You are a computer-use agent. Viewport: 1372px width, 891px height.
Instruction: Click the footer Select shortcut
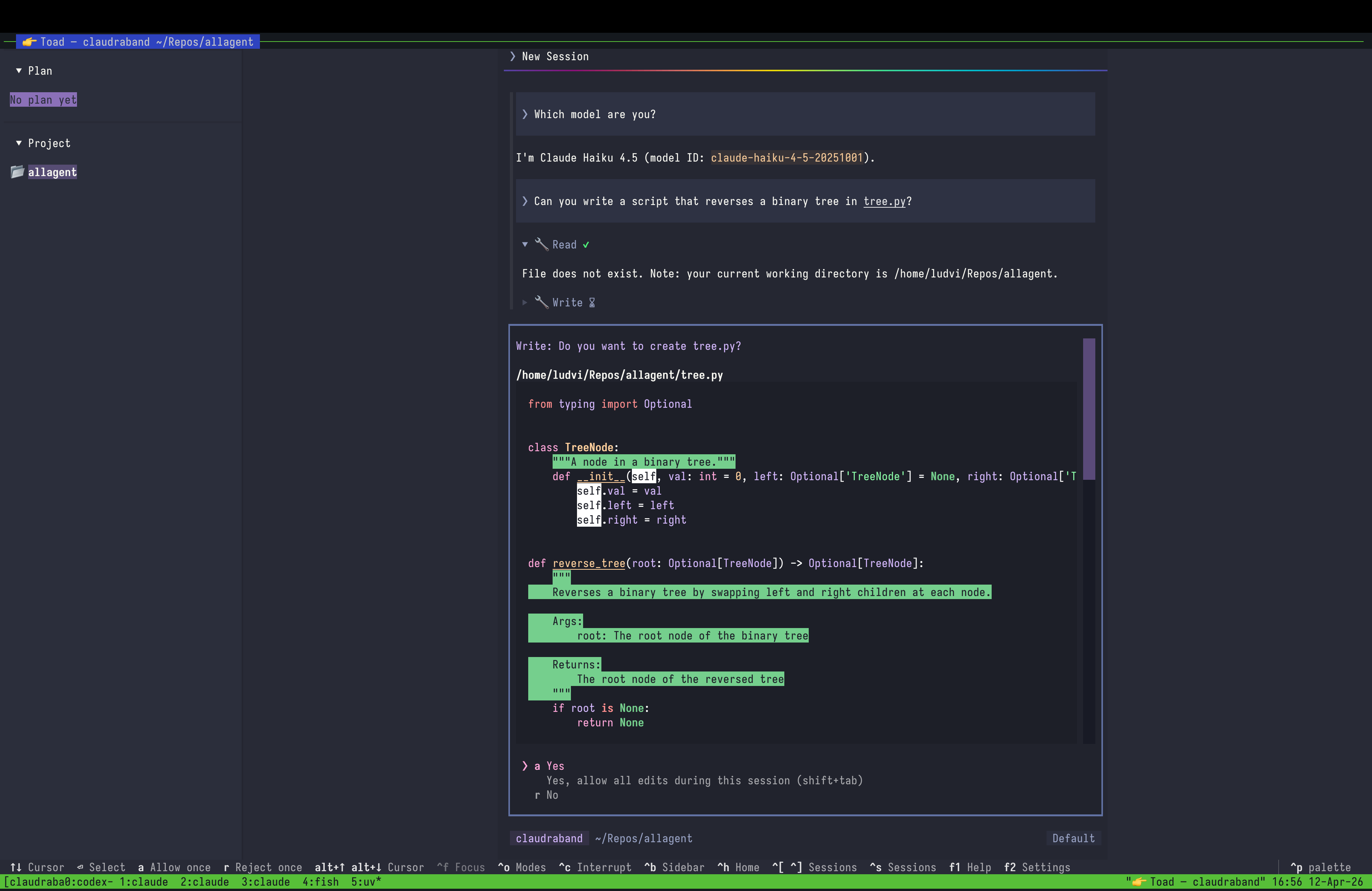tap(101, 867)
